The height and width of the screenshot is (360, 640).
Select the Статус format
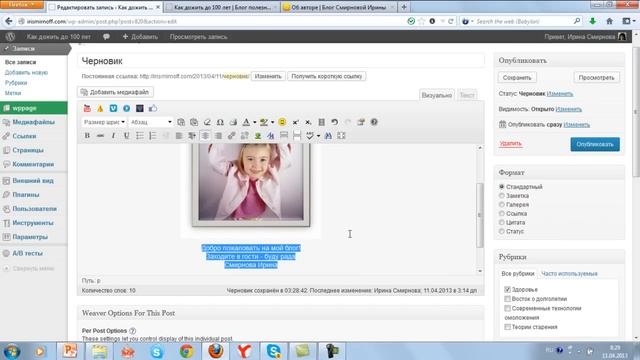[502, 231]
